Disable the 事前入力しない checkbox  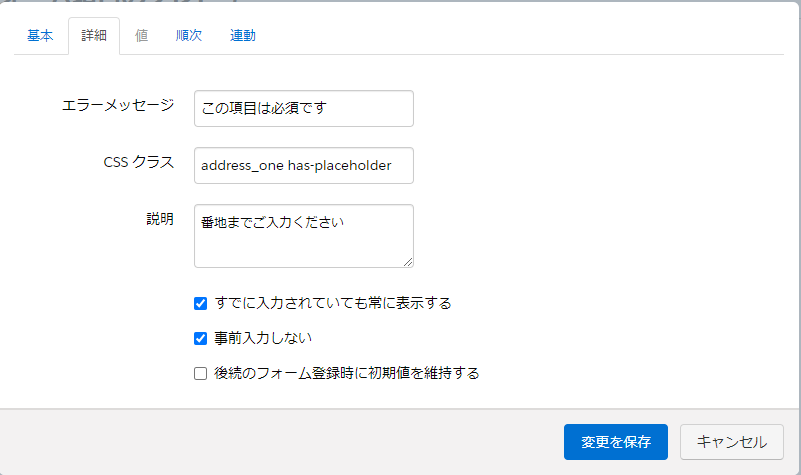click(200, 338)
